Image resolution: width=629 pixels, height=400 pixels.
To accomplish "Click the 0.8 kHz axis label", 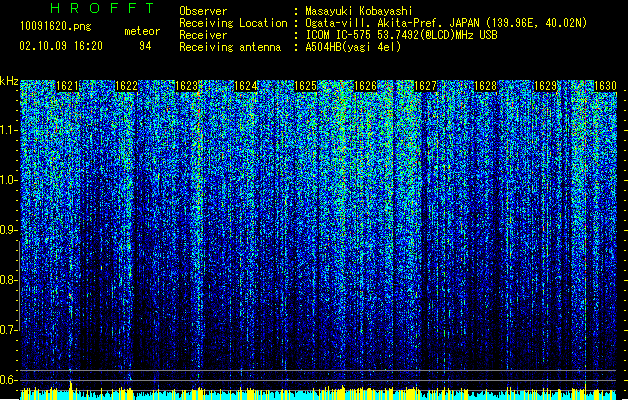I will tap(9, 280).
